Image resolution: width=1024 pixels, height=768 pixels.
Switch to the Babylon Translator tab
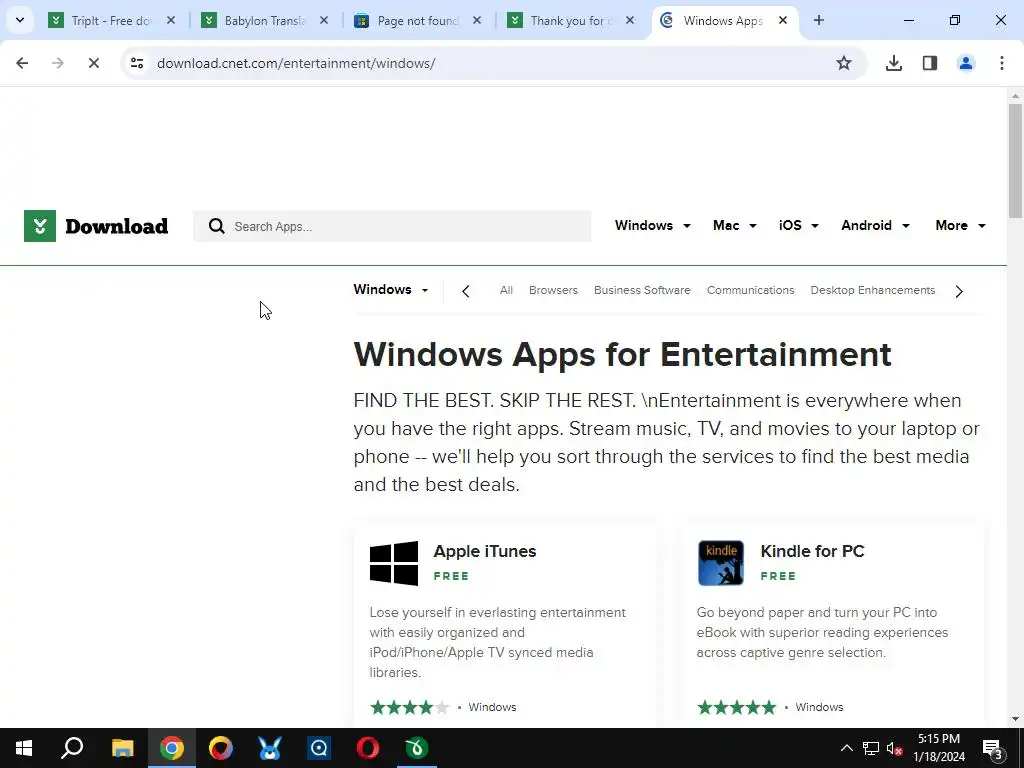click(x=265, y=21)
